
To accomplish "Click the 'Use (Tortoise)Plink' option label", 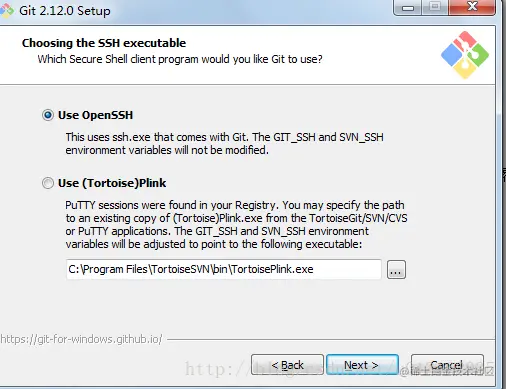I will tap(112, 183).
